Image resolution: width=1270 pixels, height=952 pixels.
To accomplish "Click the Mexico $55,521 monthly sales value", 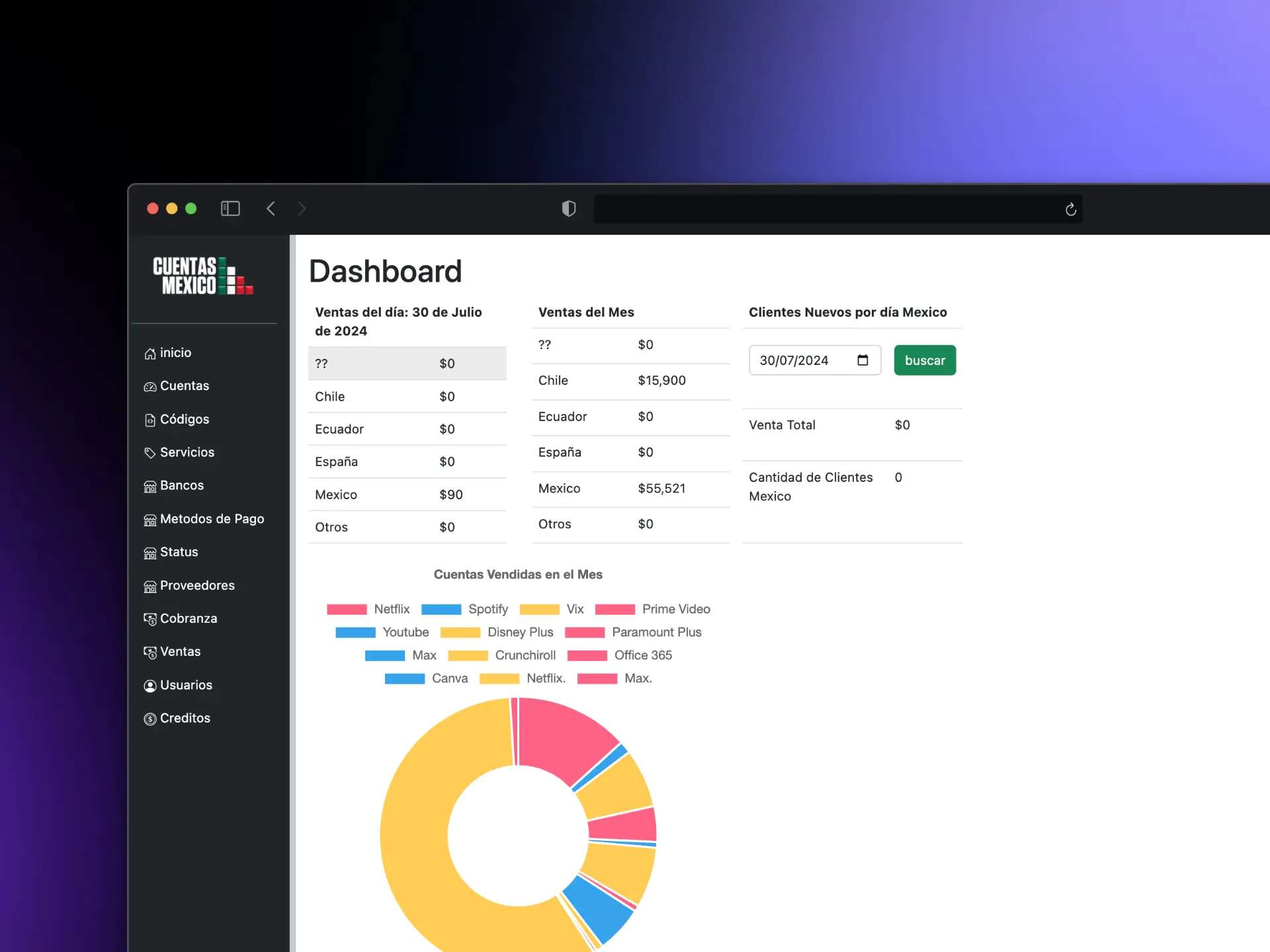I will click(661, 489).
